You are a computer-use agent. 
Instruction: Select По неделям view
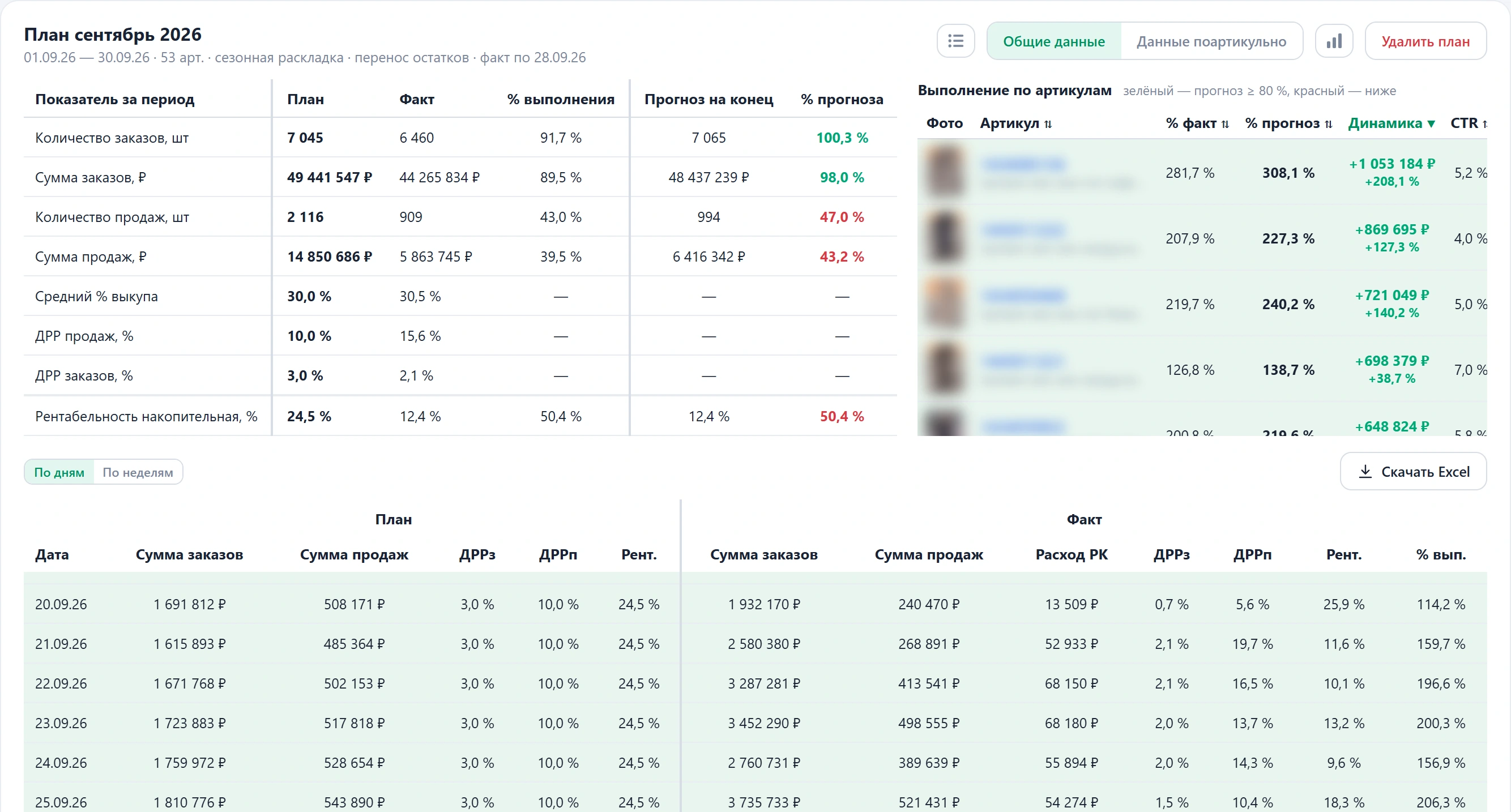(138, 472)
